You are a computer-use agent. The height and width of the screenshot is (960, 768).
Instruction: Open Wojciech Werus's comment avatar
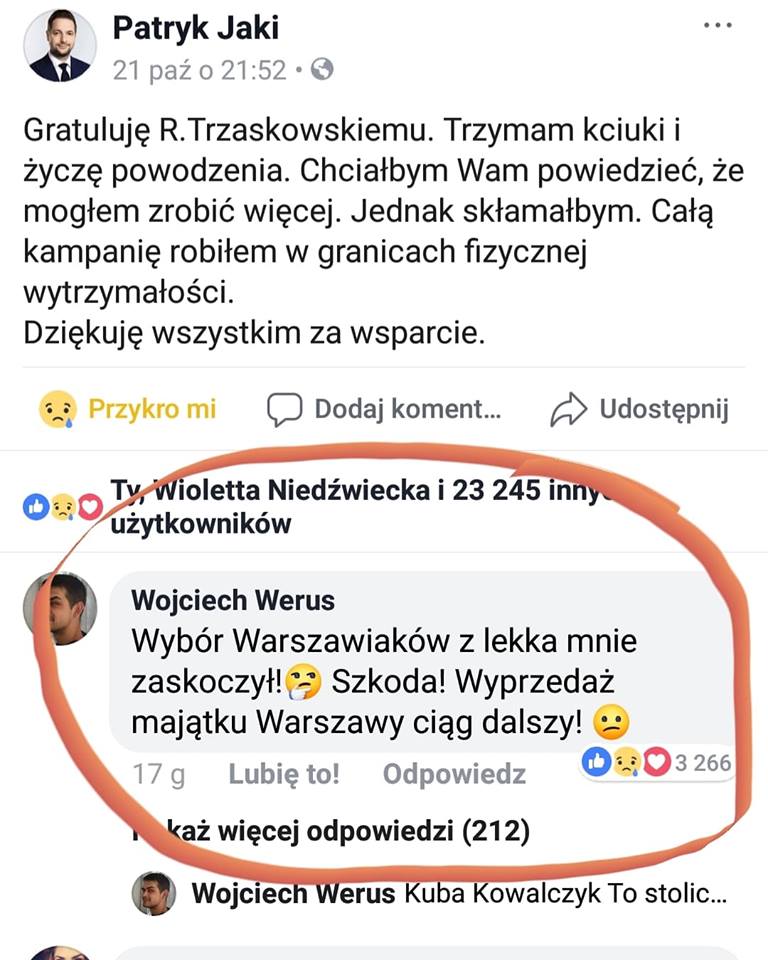[60, 609]
